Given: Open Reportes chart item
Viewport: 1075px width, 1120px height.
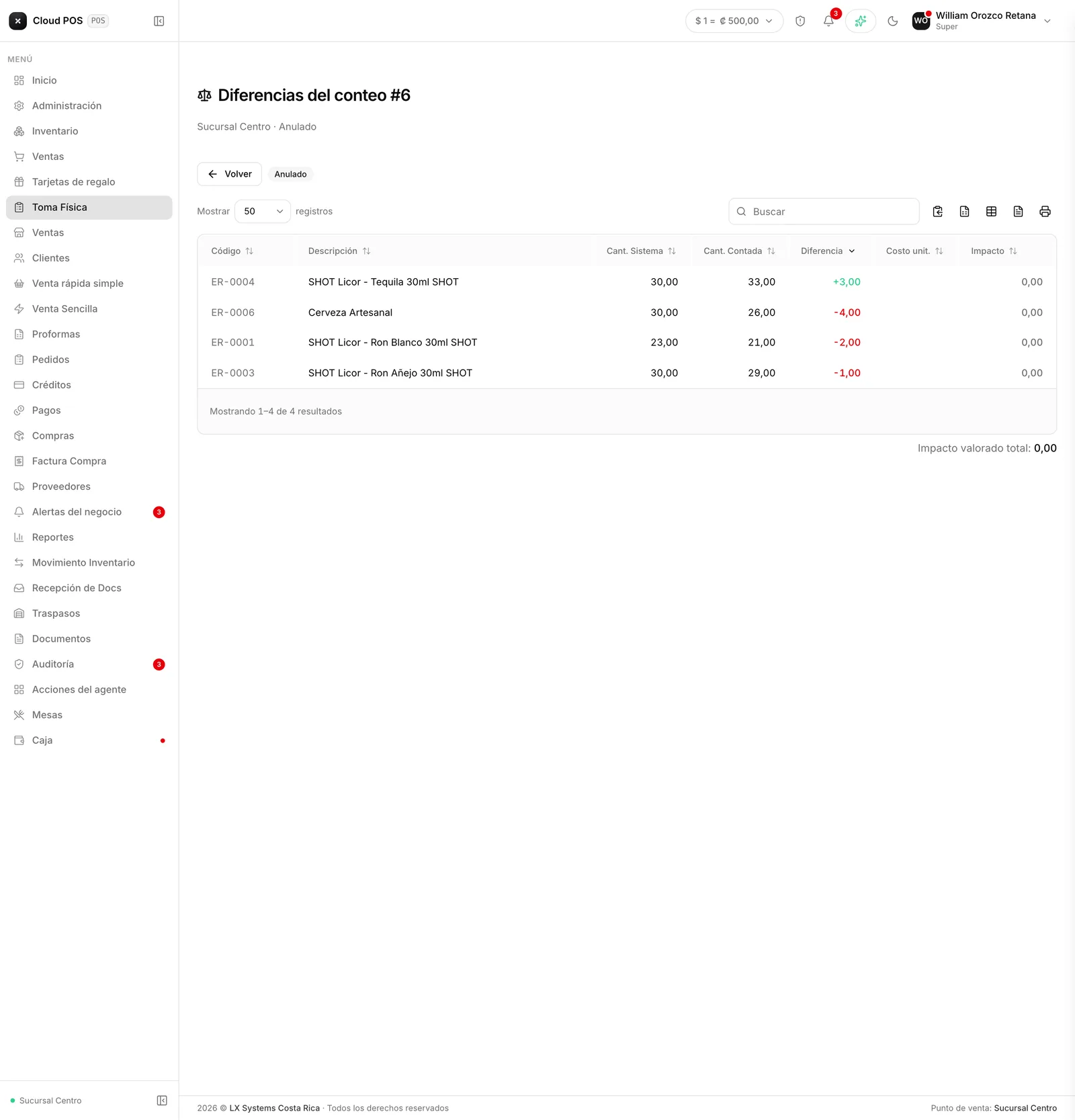Looking at the screenshot, I should (89, 537).
